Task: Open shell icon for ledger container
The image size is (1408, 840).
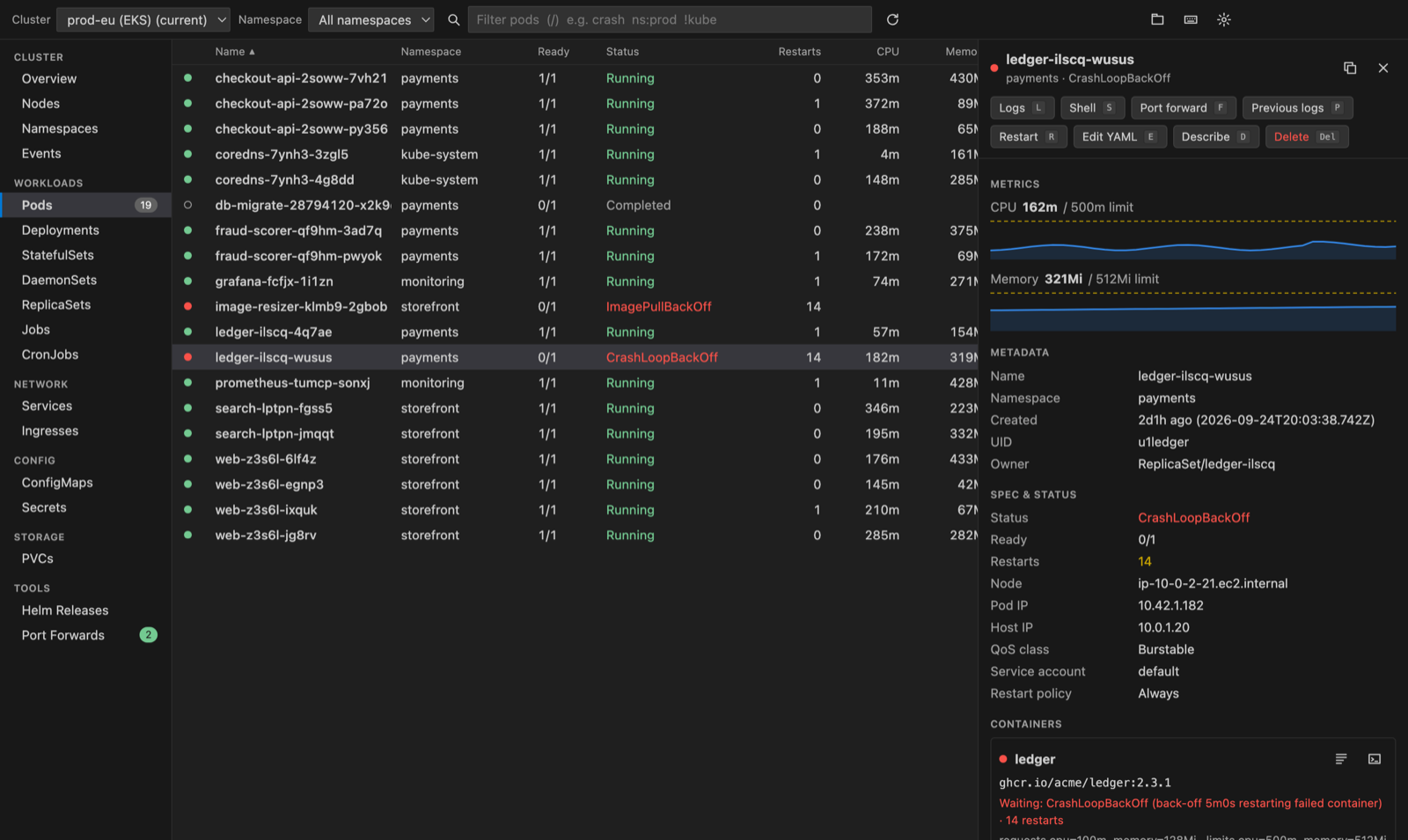Action: click(x=1375, y=759)
